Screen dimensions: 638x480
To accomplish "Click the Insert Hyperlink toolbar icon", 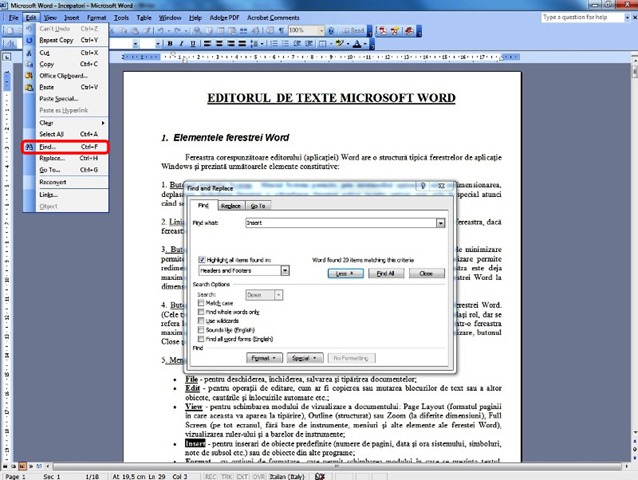I will [x=197, y=31].
